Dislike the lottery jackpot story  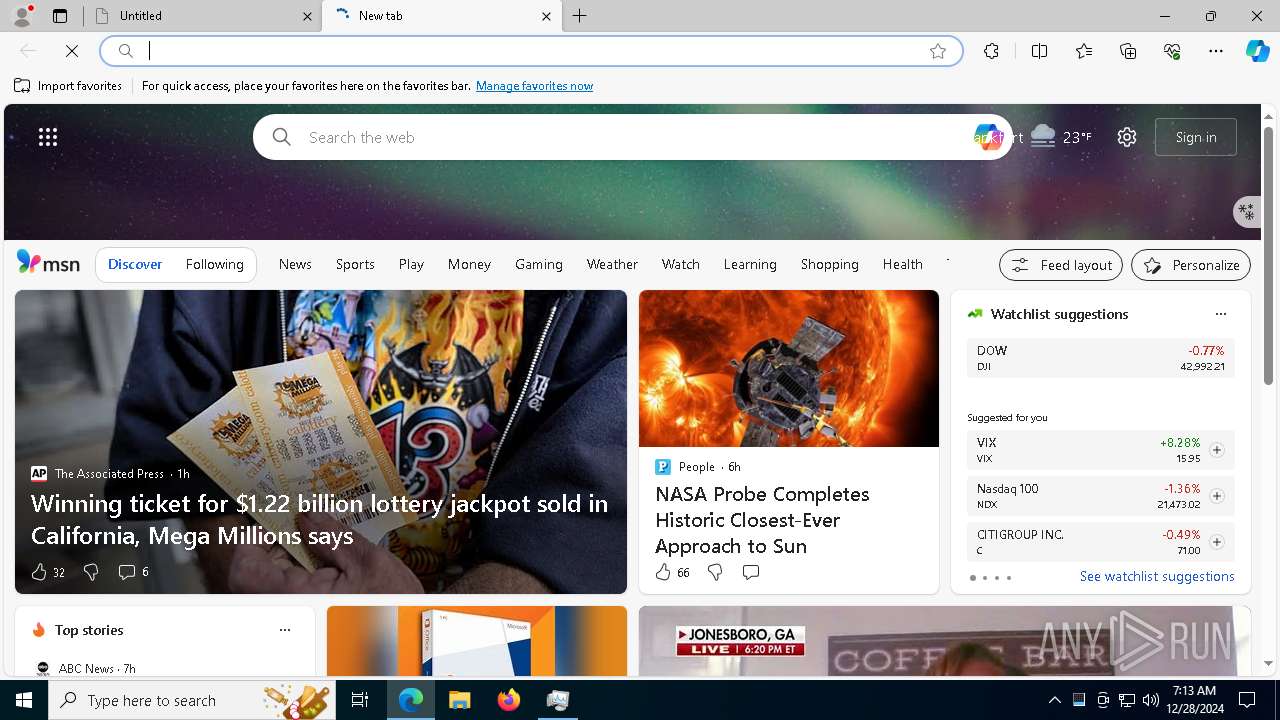click(91, 572)
